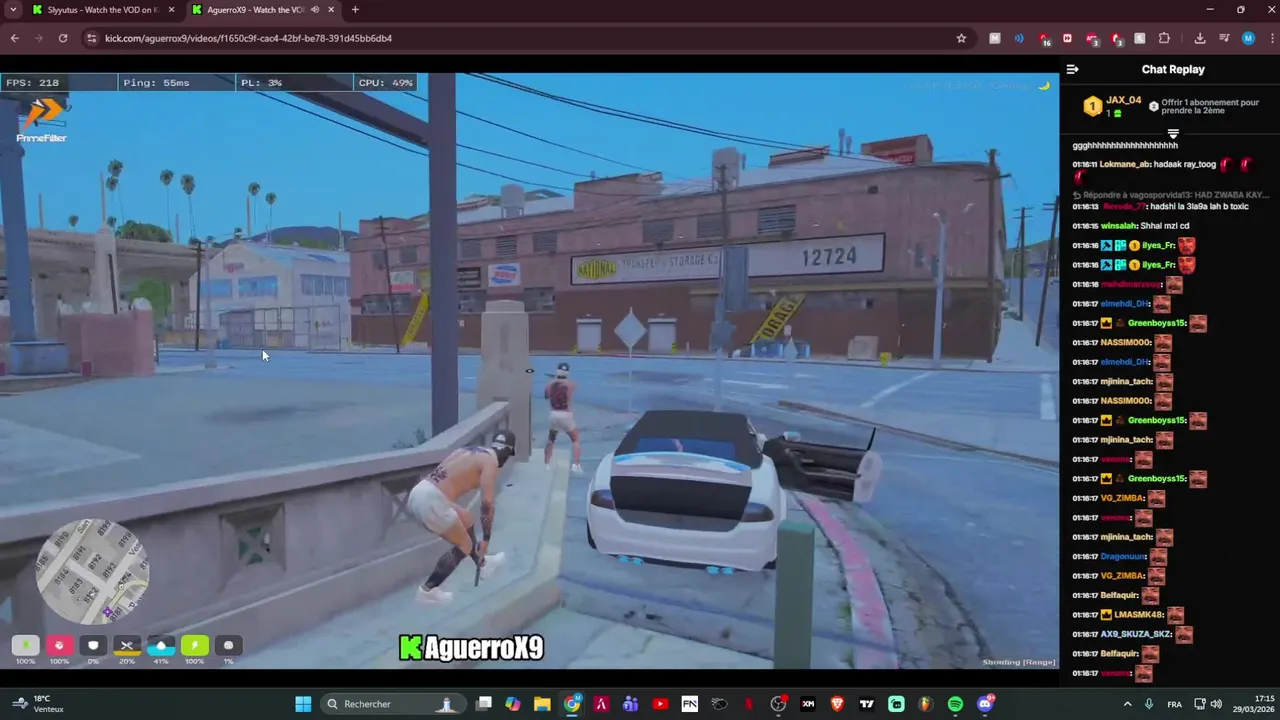Switch to Chrome in the taskbar
This screenshot has height=720, width=1280.
click(x=572, y=704)
